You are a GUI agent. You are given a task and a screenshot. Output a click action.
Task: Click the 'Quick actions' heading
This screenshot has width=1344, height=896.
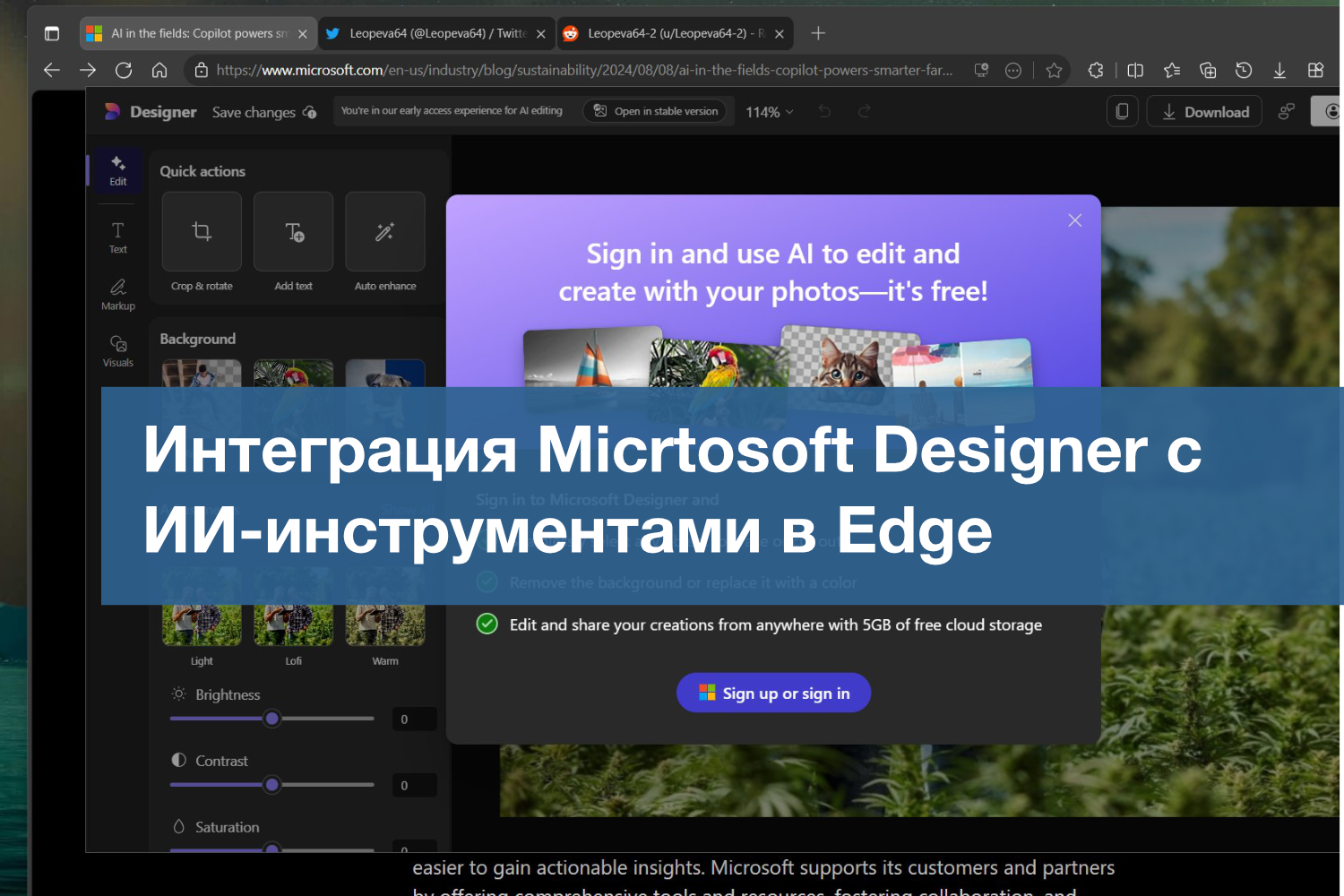click(202, 171)
